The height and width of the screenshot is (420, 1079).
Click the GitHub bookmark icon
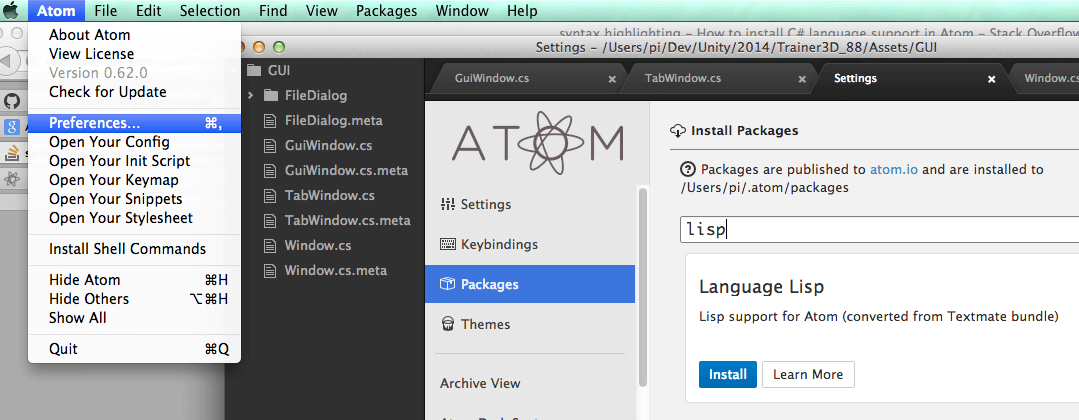(13, 101)
